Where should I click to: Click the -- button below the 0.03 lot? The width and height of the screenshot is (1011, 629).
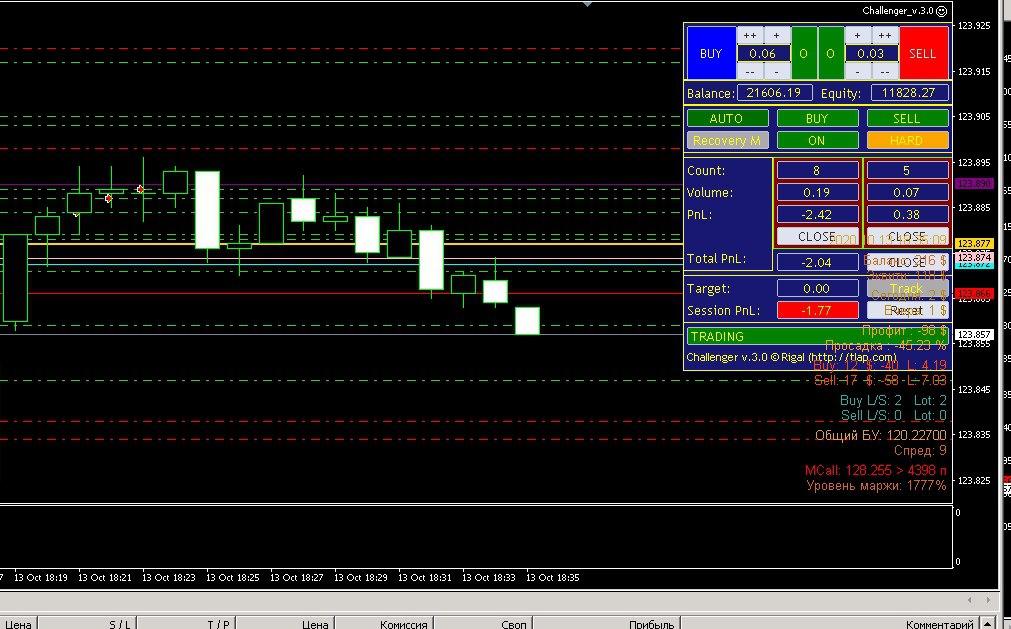[885, 72]
